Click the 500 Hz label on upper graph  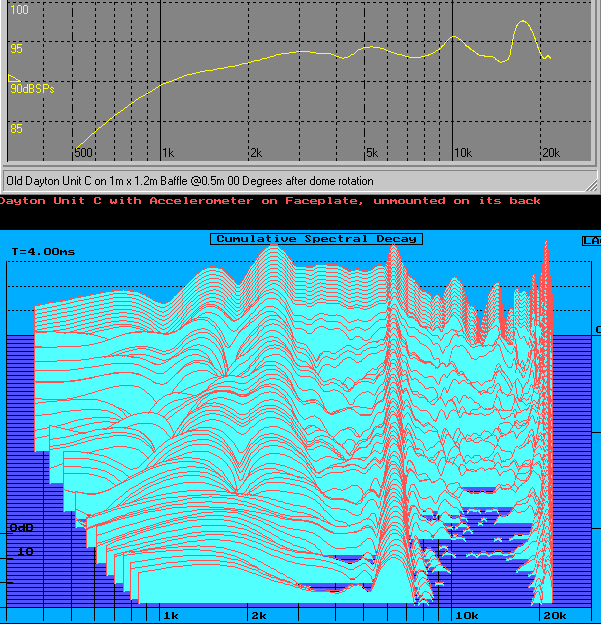83,153
